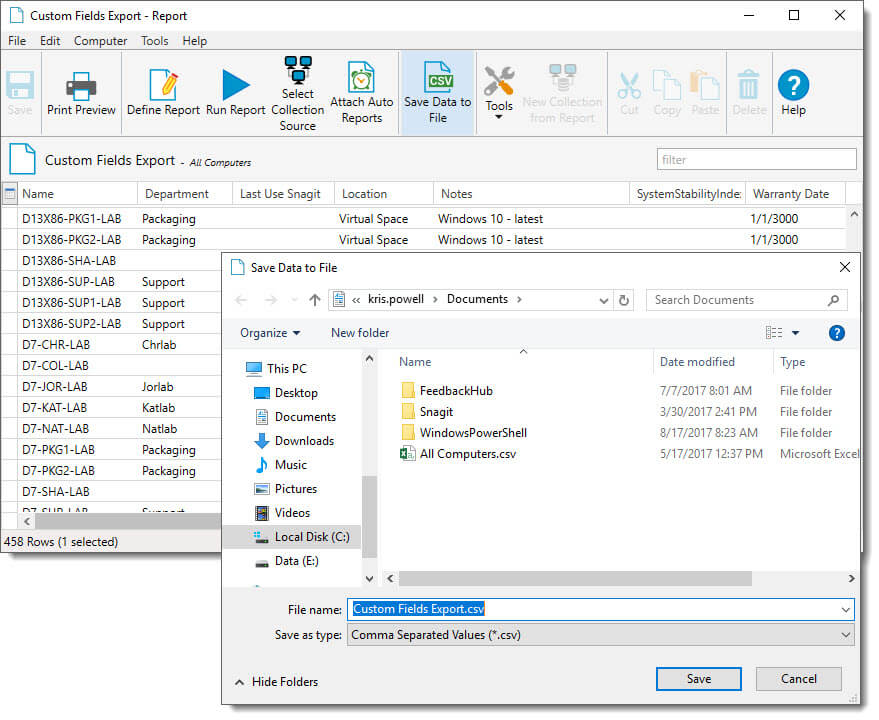The height and width of the screenshot is (720, 879).
Task: Open File menu
Action: [x=17, y=41]
